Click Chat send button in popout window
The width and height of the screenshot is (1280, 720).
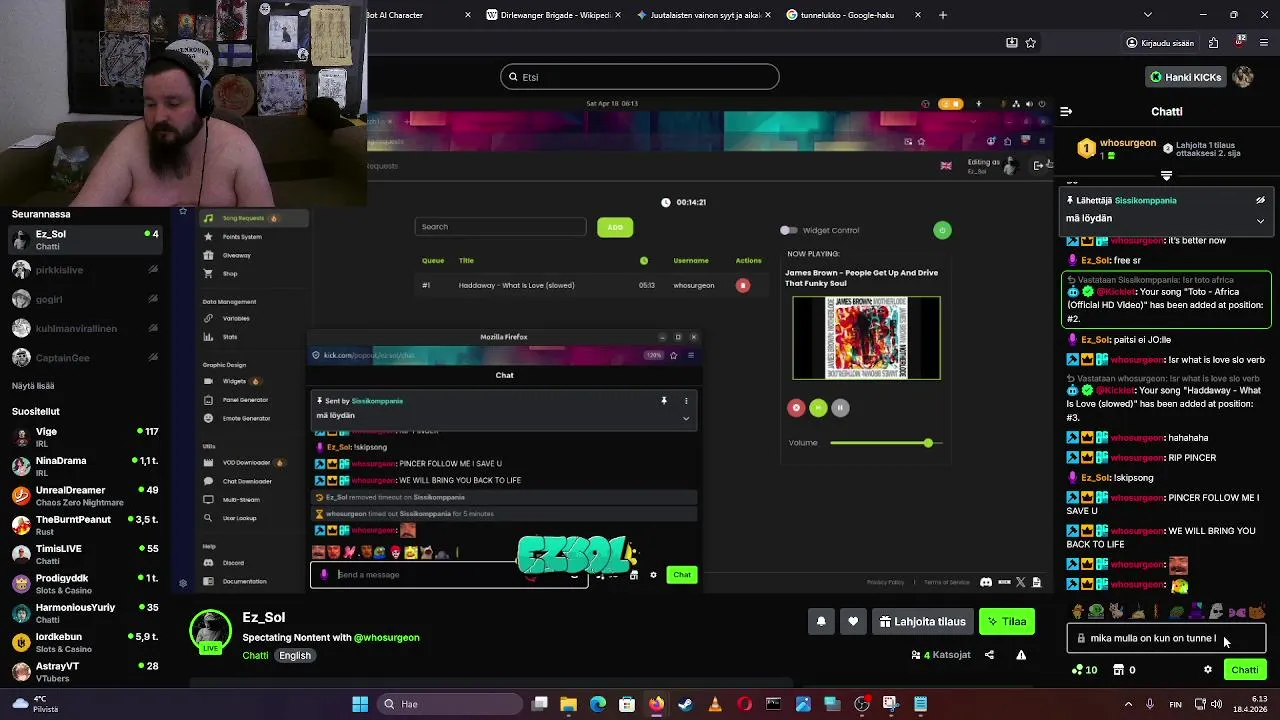coord(682,575)
